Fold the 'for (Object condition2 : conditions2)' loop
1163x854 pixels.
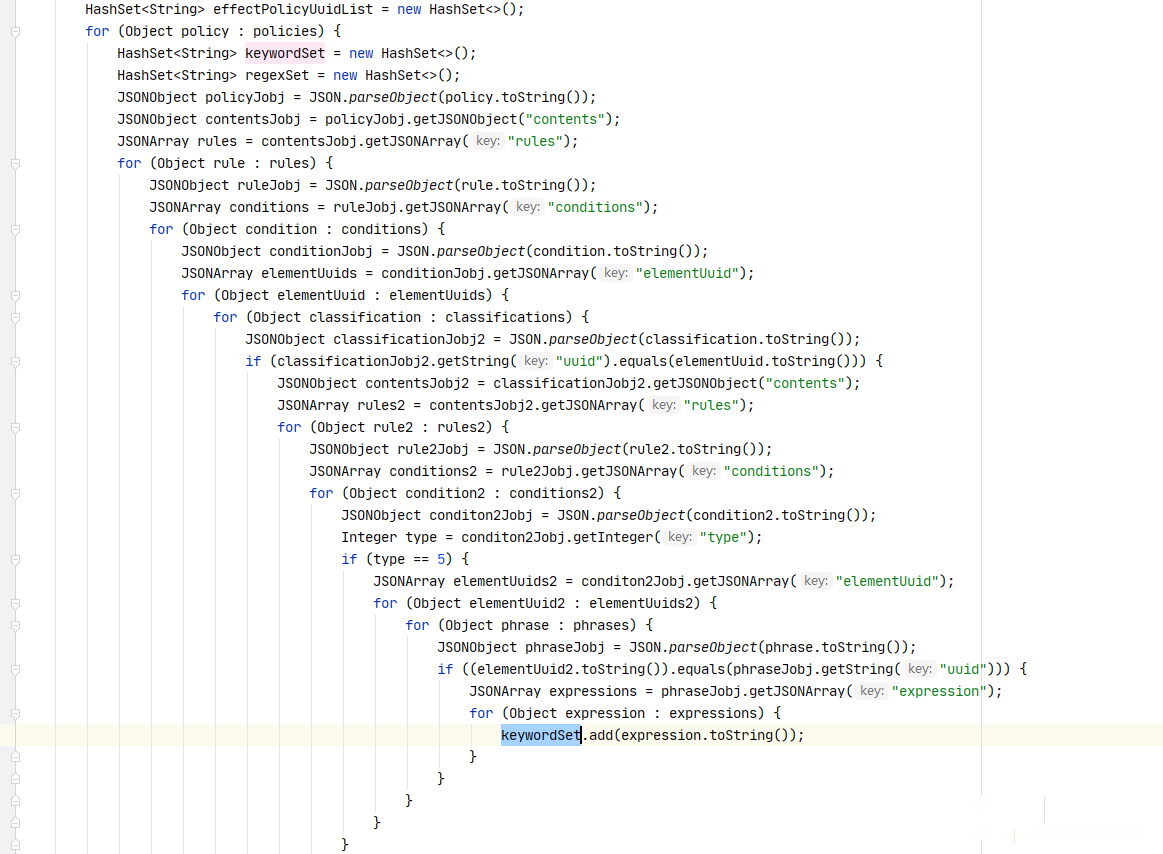tap(16, 493)
